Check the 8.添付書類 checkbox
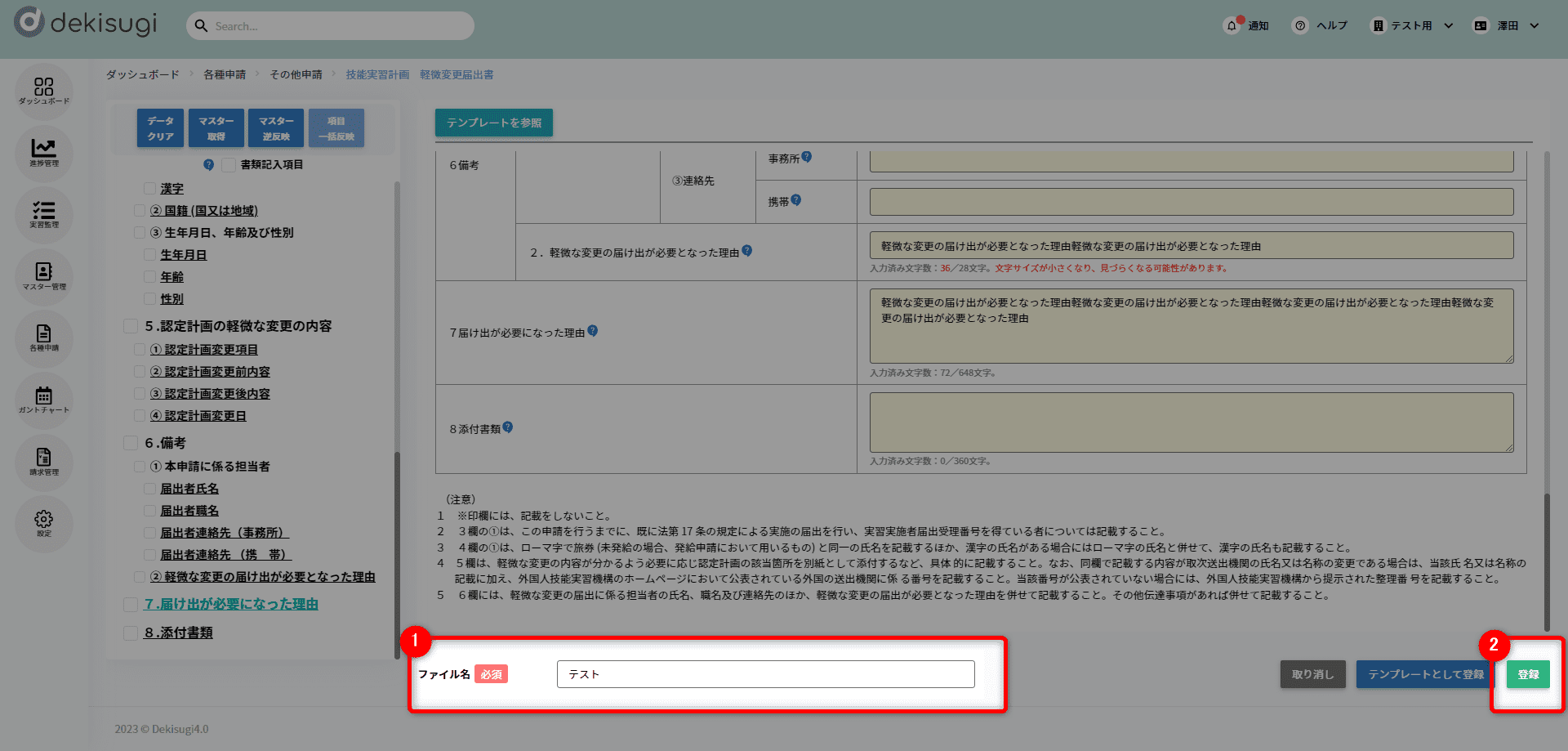The width and height of the screenshot is (1568, 751). pos(131,633)
